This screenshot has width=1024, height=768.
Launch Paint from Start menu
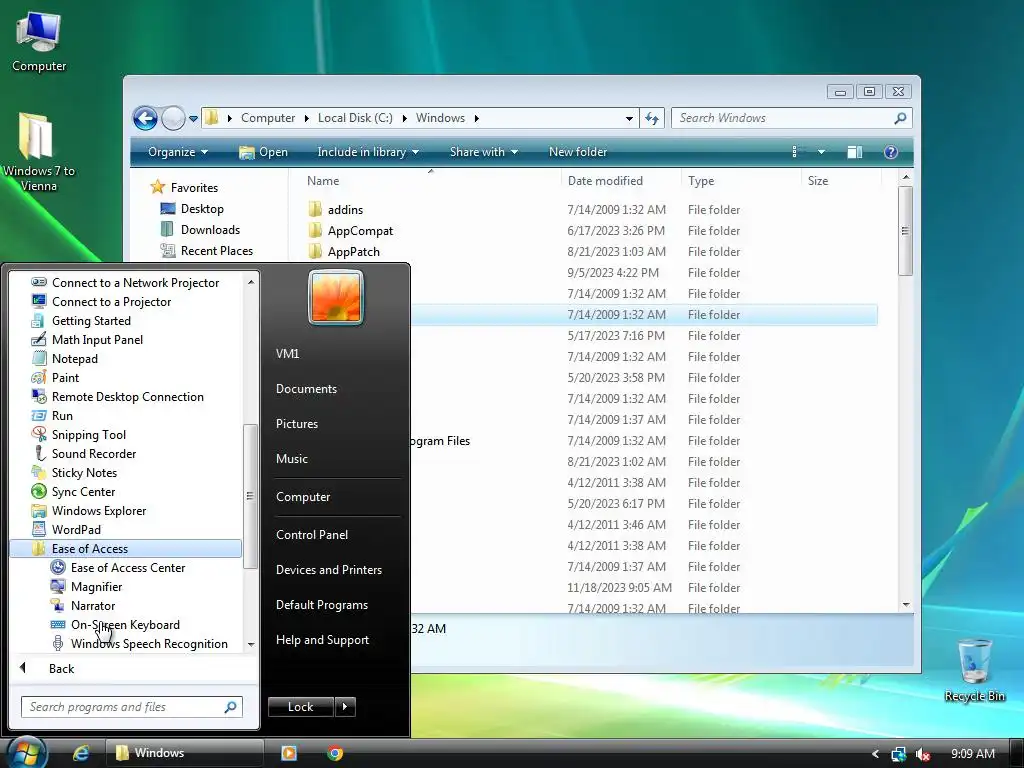[x=65, y=377]
